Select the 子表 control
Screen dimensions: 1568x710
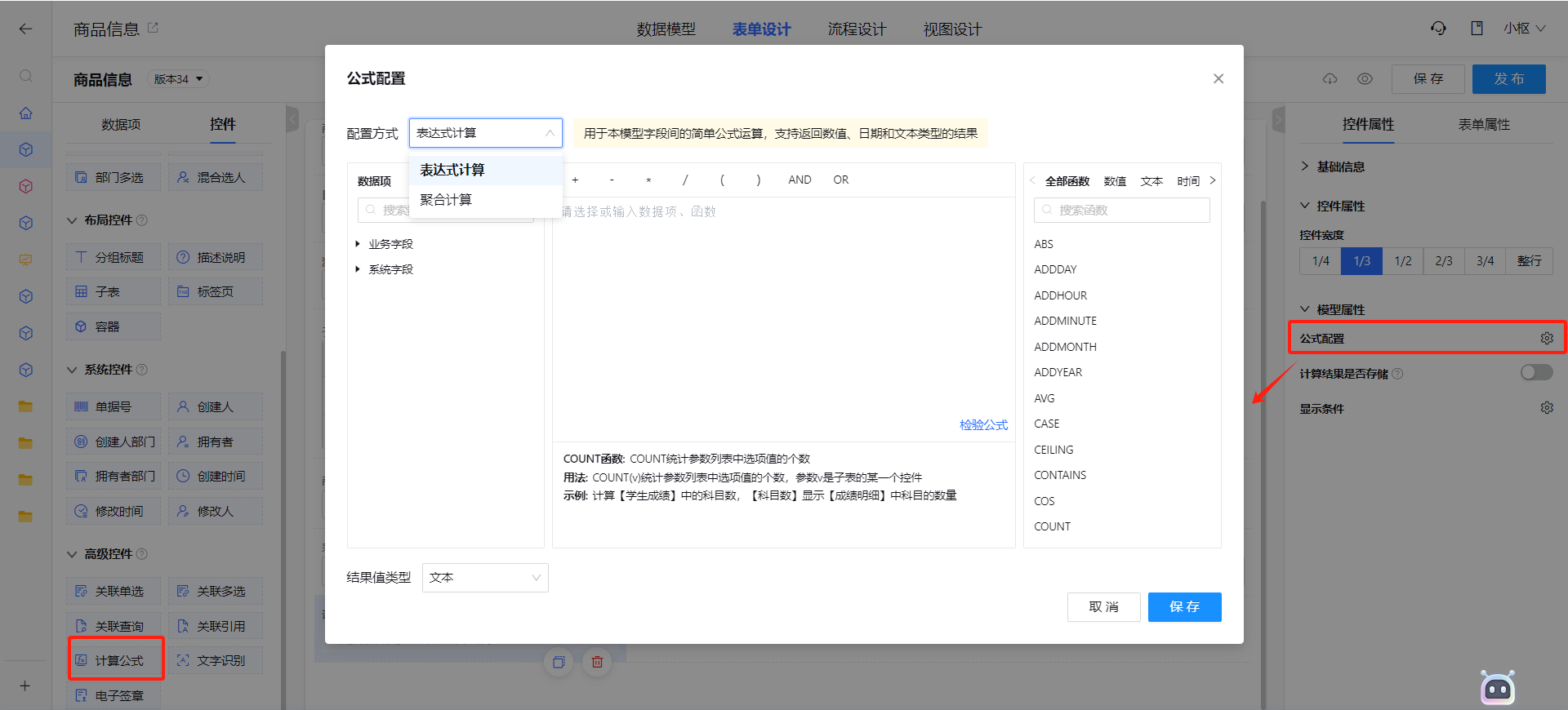pos(114,291)
